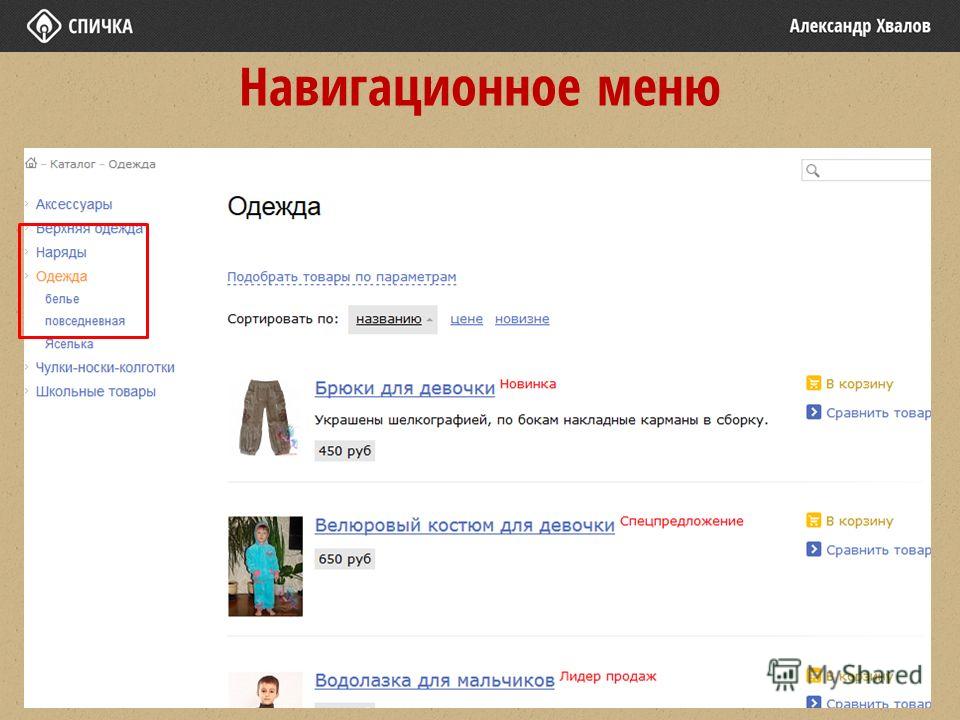Open Школьные товары category
This screenshot has width=960, height=720.
click(96, 391)
